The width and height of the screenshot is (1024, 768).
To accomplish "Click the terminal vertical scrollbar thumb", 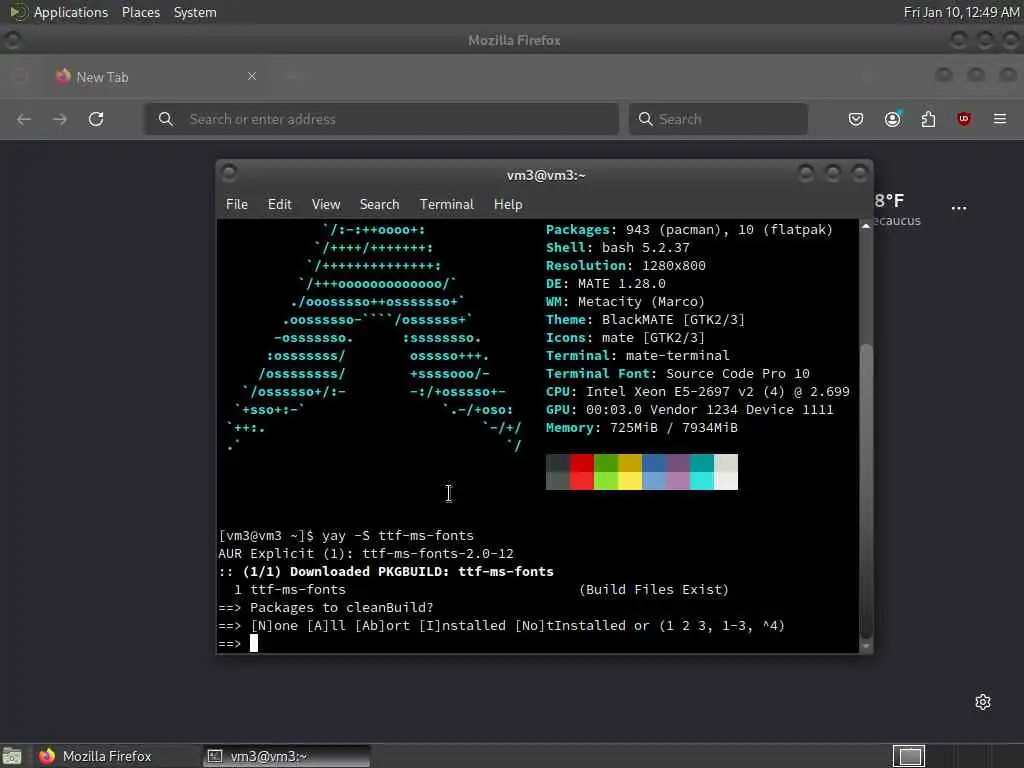I will 866,490.
